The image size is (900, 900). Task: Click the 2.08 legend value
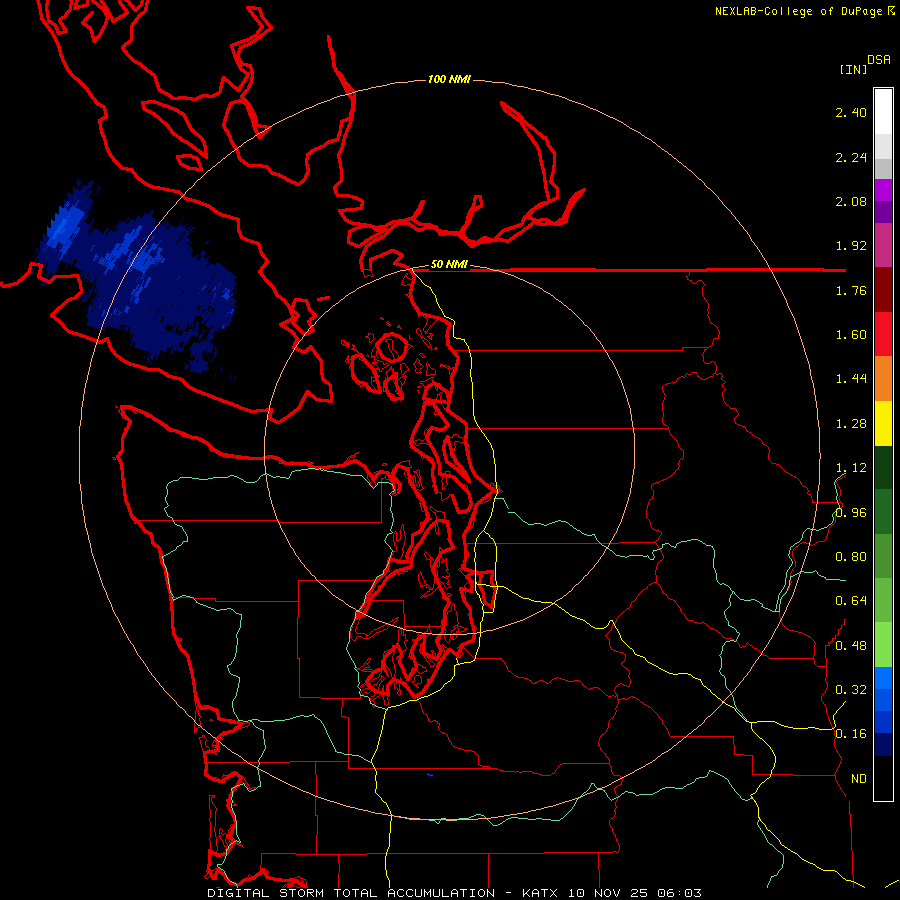point(851,201)
